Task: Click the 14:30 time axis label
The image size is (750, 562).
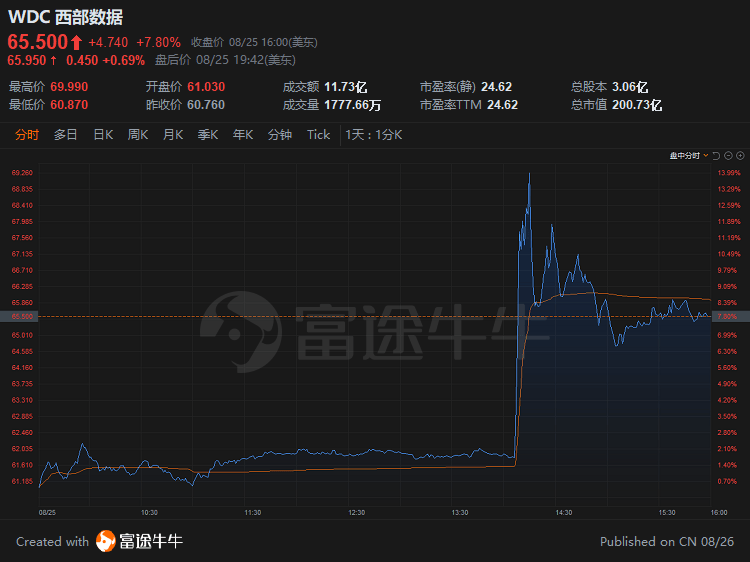Action: pos(564,513)
